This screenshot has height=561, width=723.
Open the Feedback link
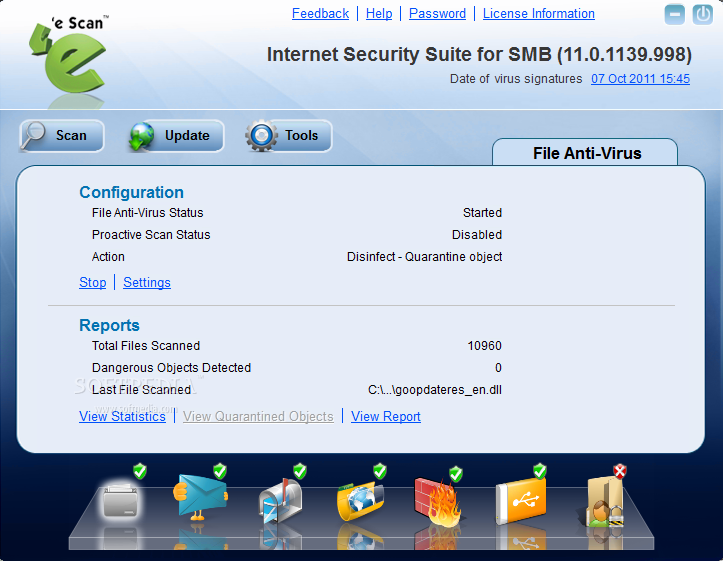pyautogui.click(x=320, y=14)
